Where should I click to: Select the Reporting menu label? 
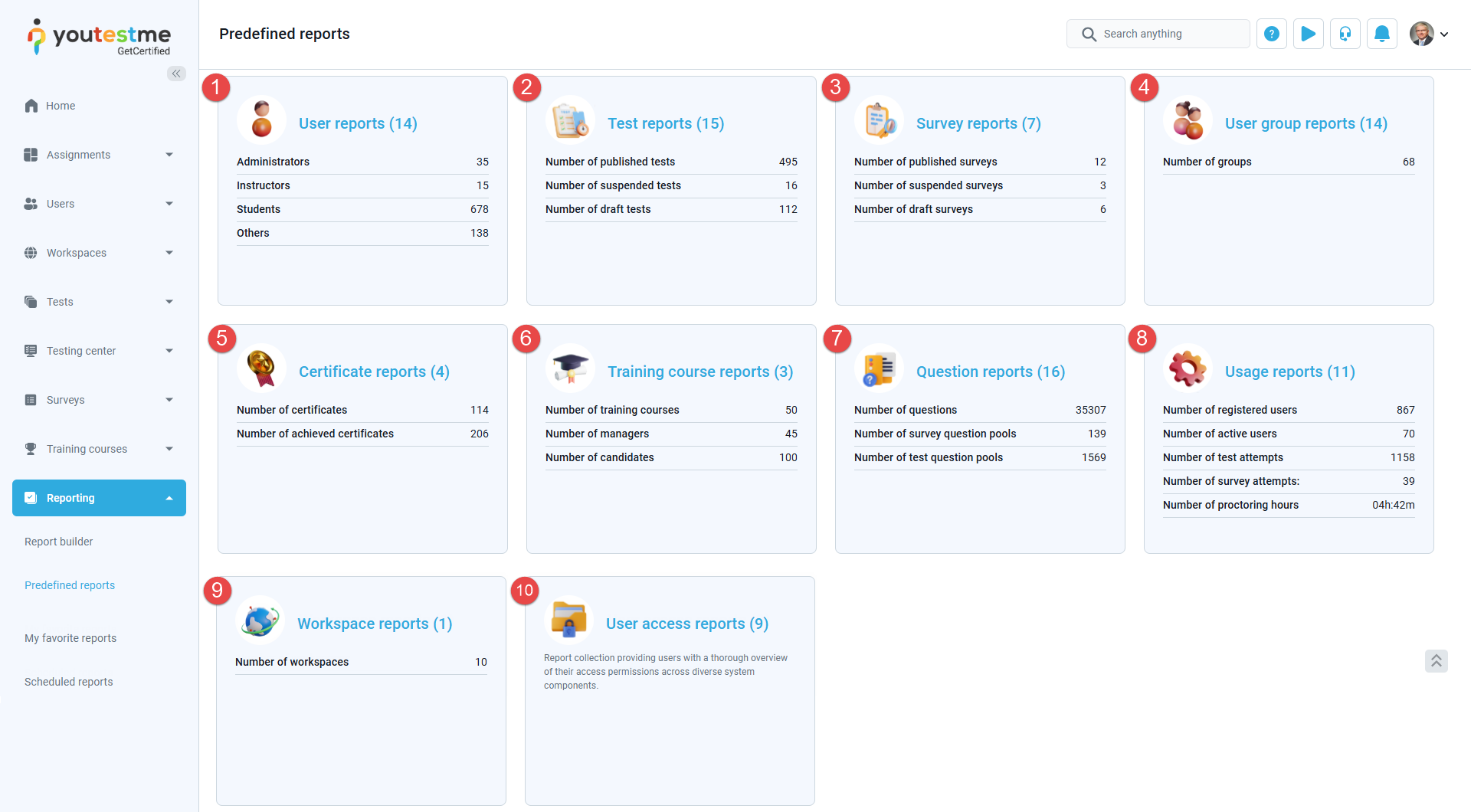[70, 498]
